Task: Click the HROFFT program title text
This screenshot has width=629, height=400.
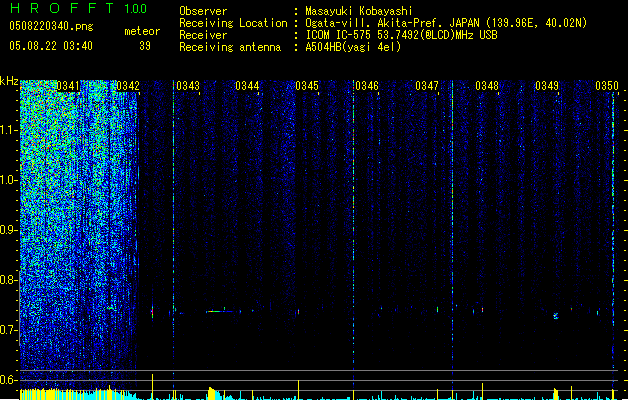Action: point(62,8)
